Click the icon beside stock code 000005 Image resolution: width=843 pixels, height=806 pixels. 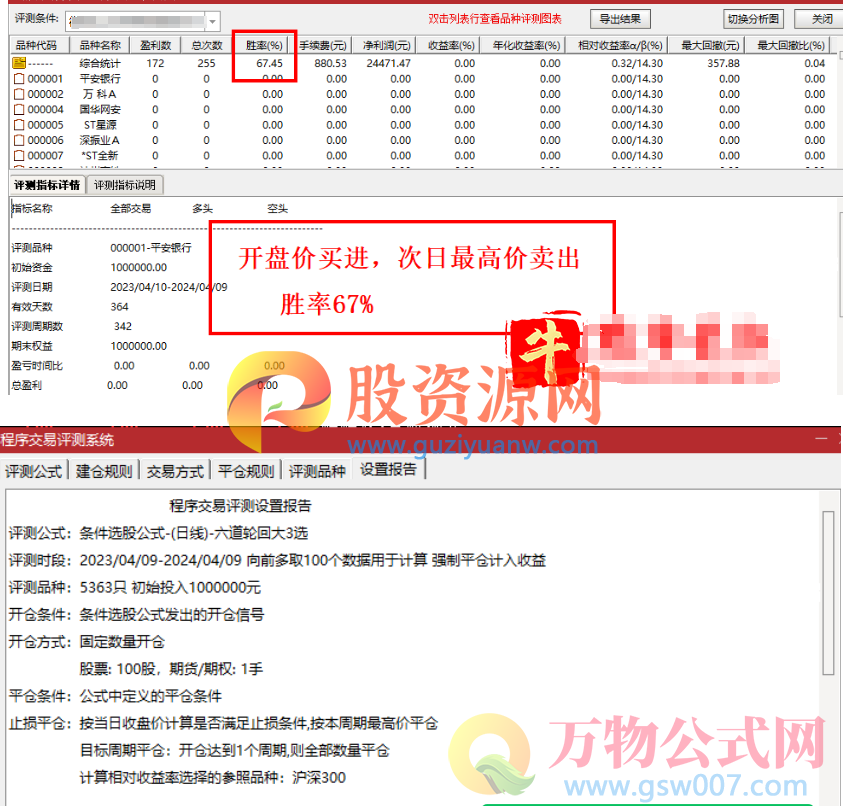[x=19, y=125]
